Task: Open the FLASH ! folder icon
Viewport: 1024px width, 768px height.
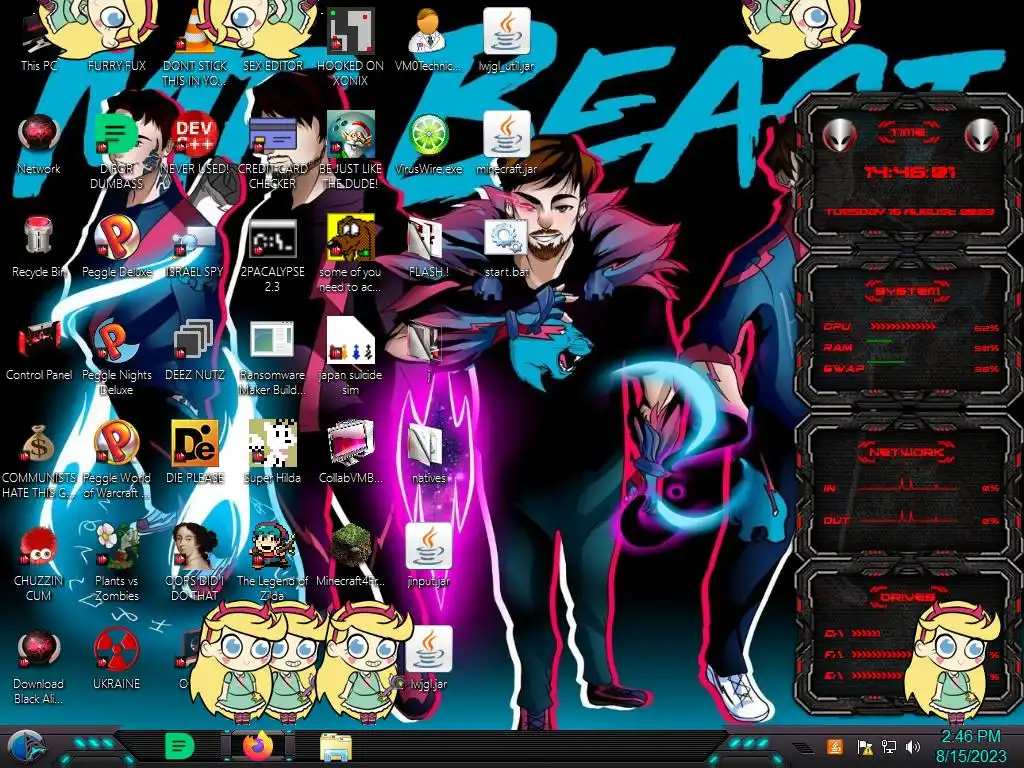Action: click(428, 247)
